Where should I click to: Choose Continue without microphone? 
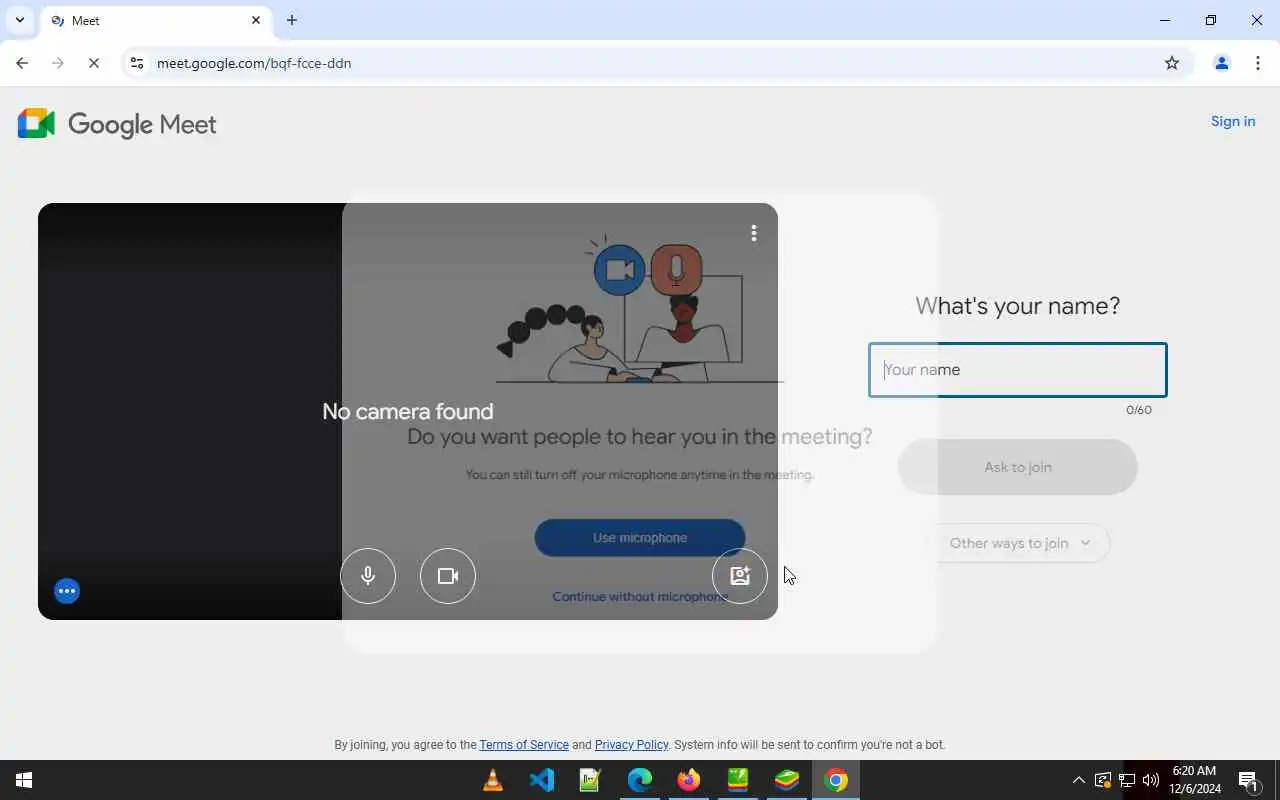coord(640,597)
